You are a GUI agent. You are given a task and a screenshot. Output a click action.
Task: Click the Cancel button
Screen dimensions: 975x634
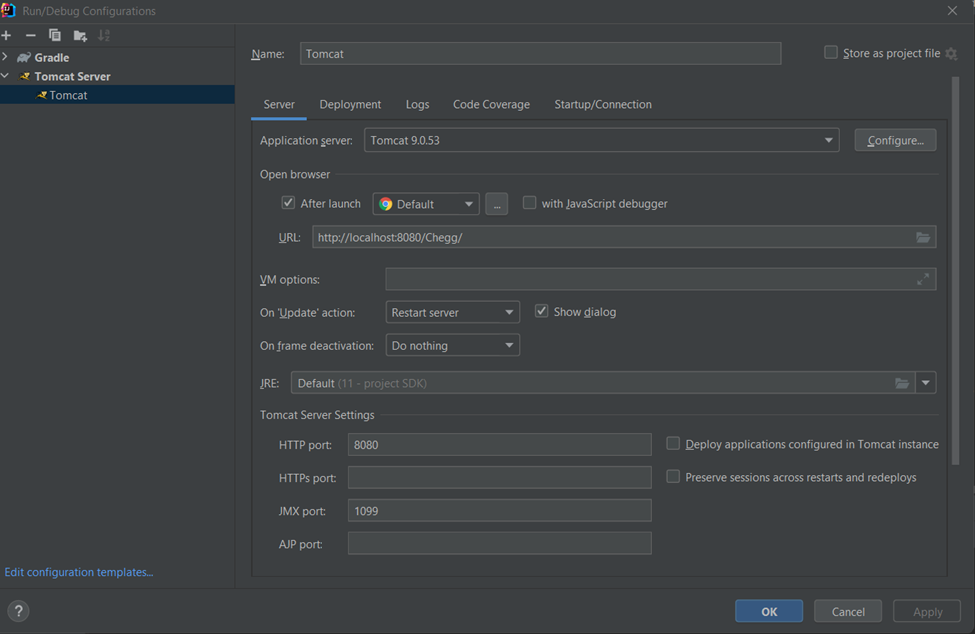848,611
